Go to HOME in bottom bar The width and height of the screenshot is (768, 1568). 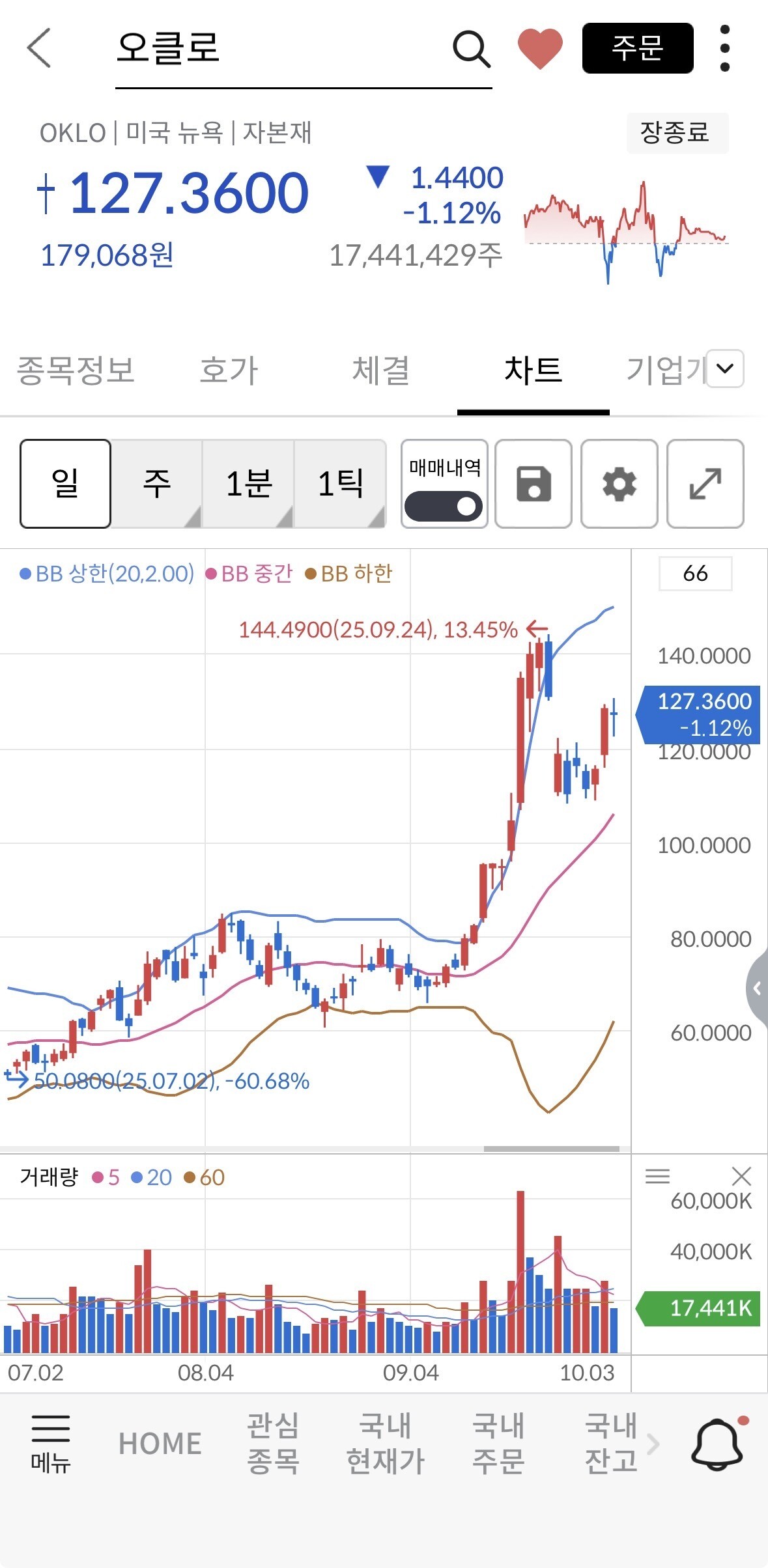160,1444
